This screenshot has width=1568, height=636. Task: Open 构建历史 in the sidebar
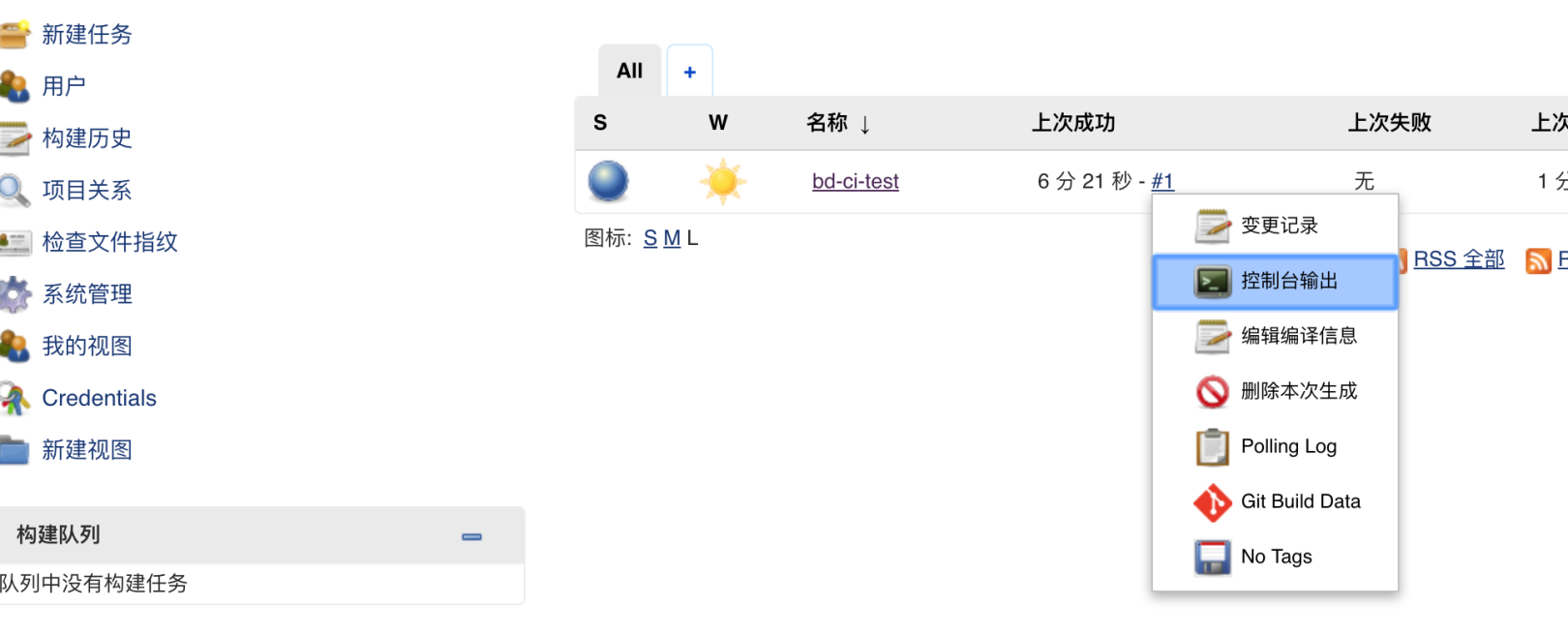click(86, 138)
